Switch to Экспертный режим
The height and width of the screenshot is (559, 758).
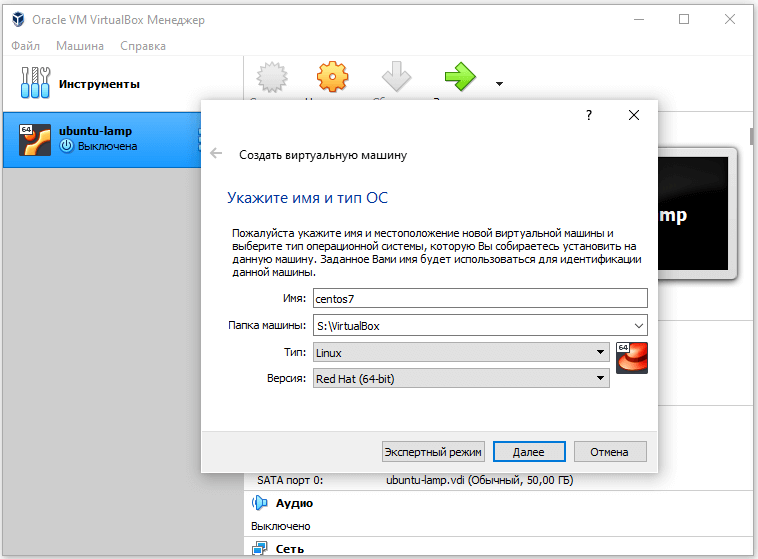tap(433, 452)
